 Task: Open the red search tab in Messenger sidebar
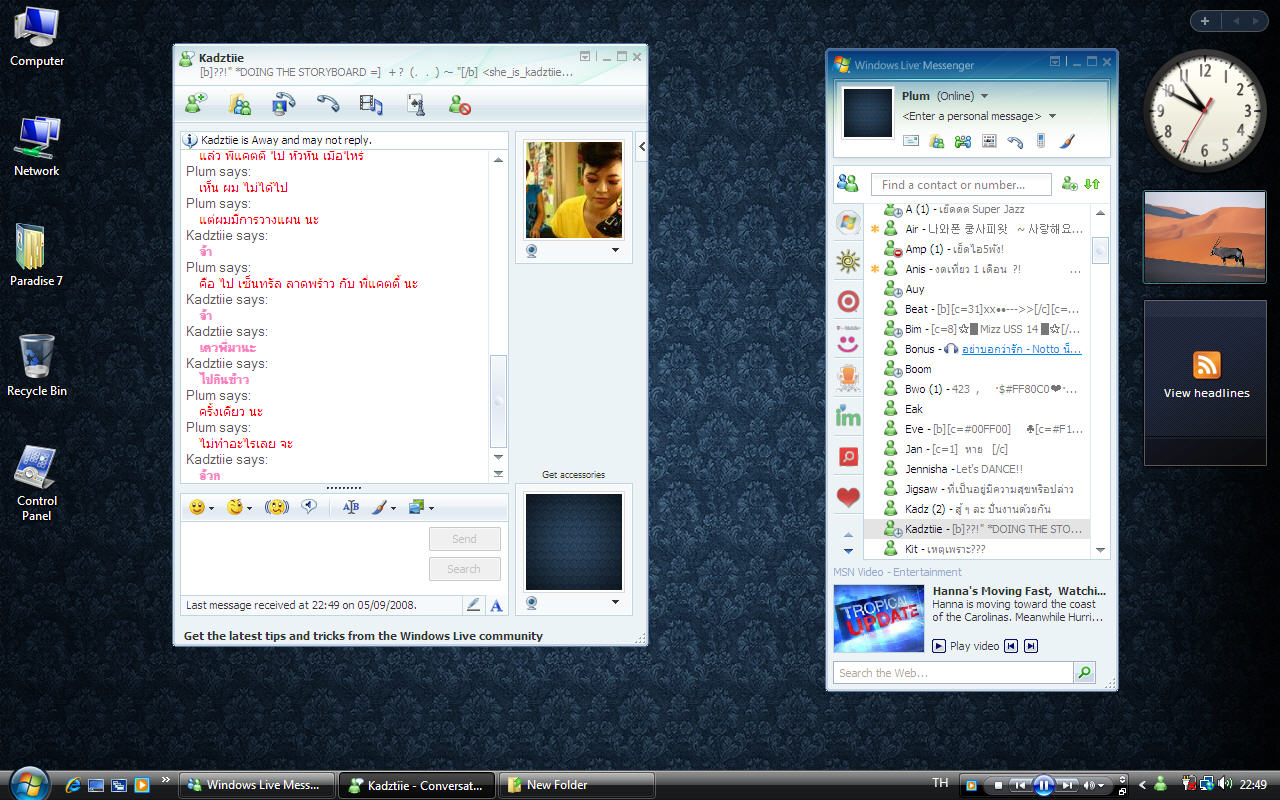(x=848, y=457)
